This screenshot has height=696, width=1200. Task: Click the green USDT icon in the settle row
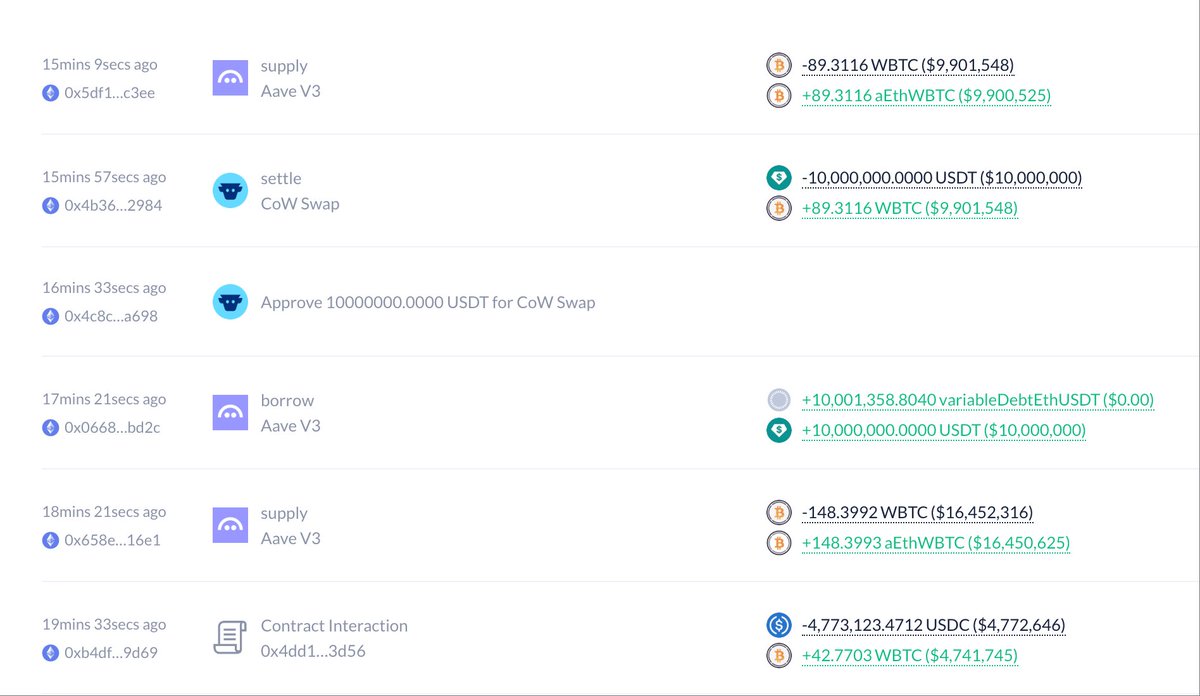[778, 178]
